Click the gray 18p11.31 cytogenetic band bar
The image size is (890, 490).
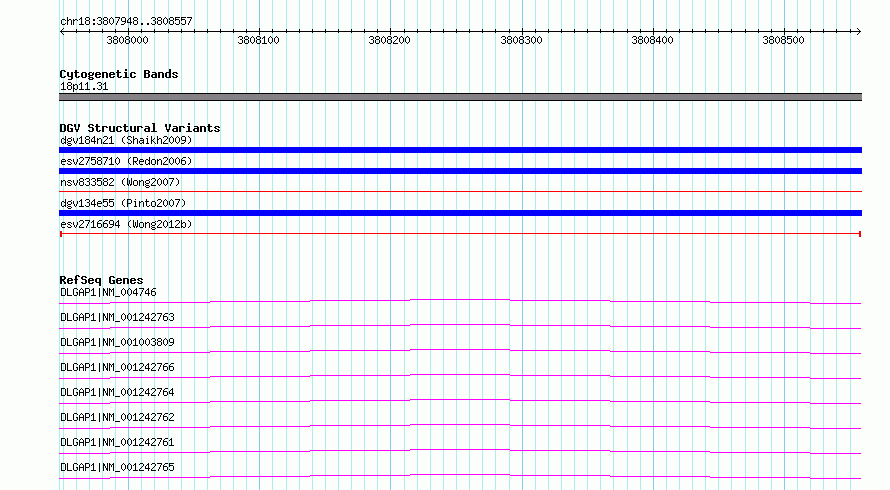pyautogui.click(x=460, y=97)
